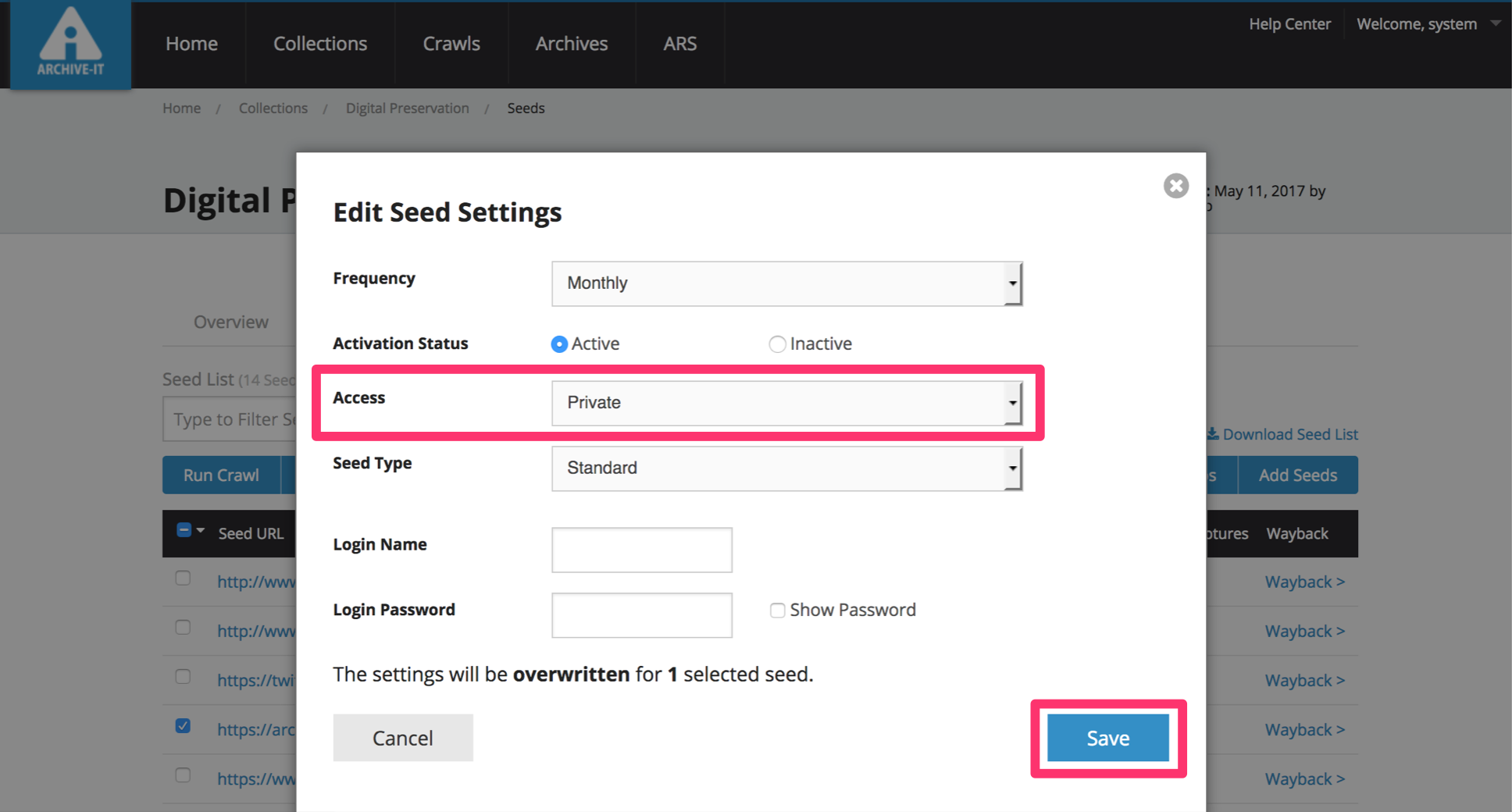
Task: Open the Welcome, system user menu arrow
Action: [1495, 23]
